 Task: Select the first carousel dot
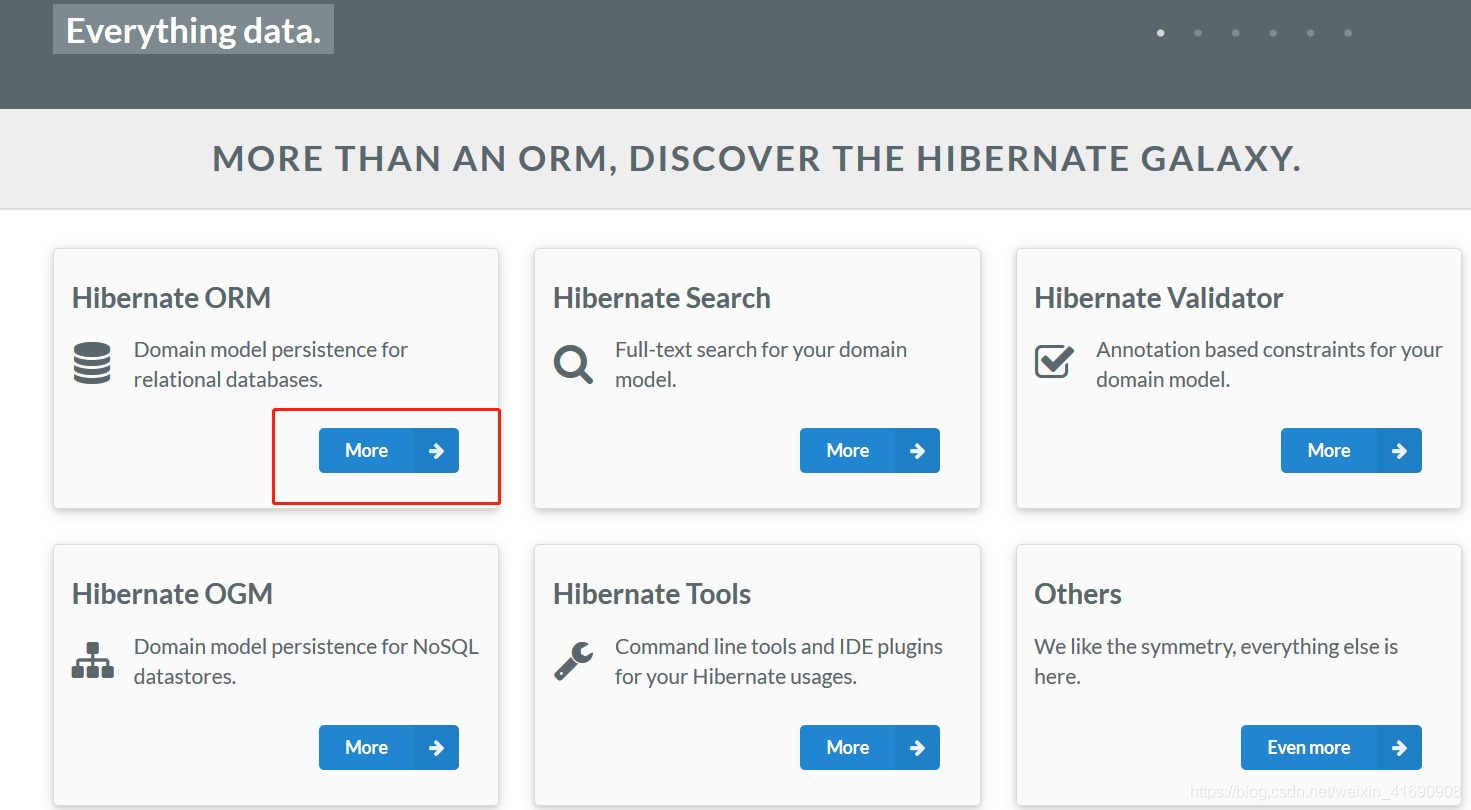1160,33
